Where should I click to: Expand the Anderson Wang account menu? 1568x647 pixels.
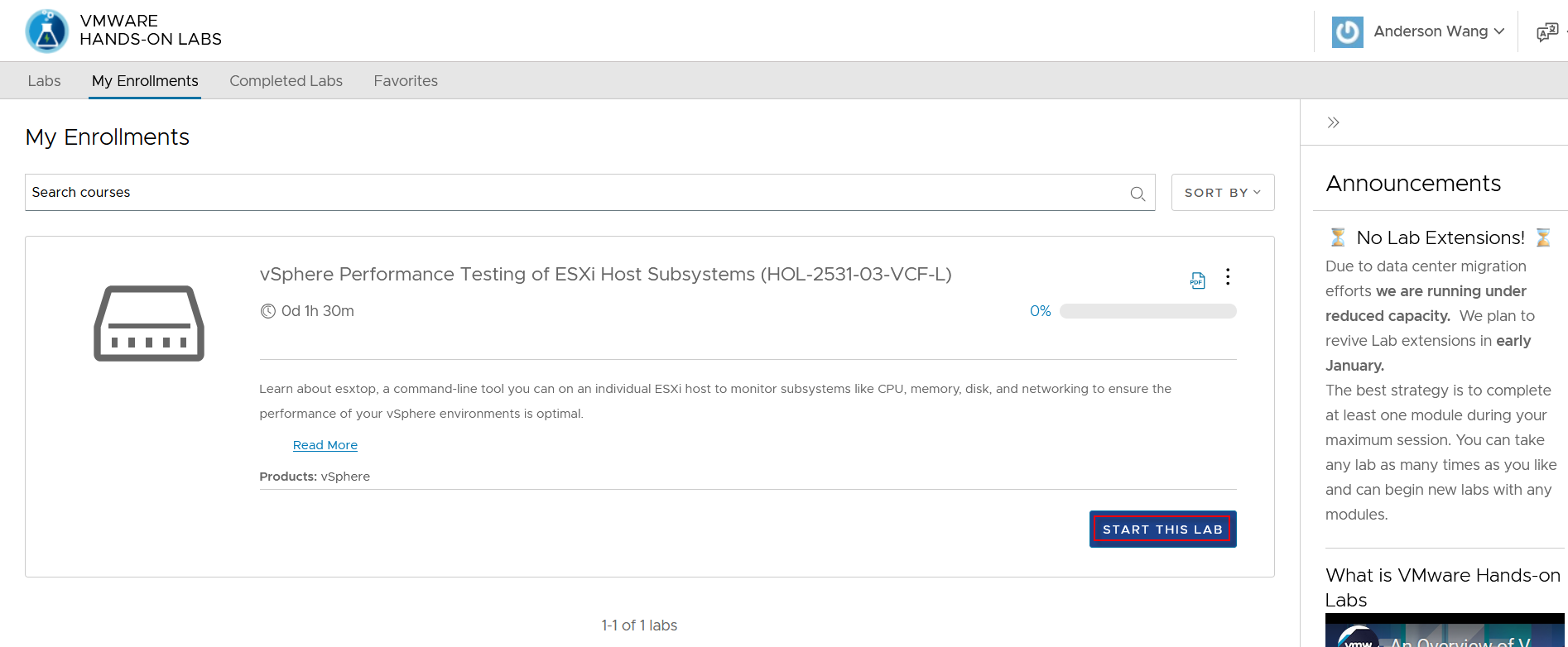(1439, 31)
